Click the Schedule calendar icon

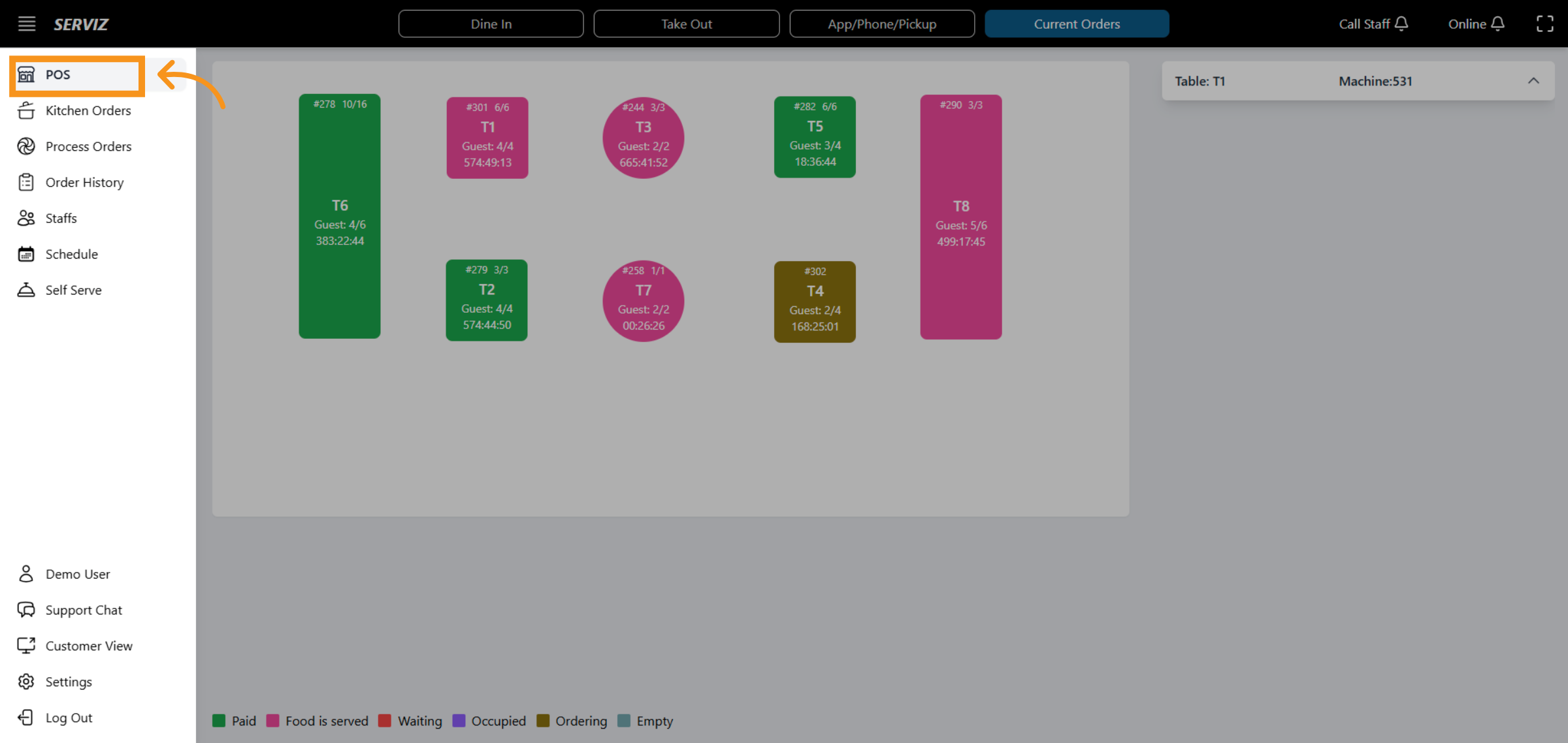pos(26,254)
